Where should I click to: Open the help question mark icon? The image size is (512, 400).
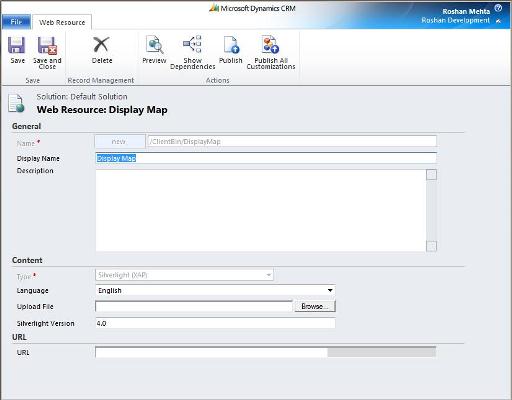(498, 8)
